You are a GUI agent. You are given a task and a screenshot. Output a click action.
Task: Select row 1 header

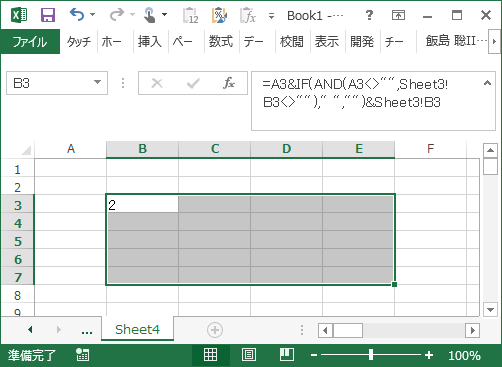[17, 170]
